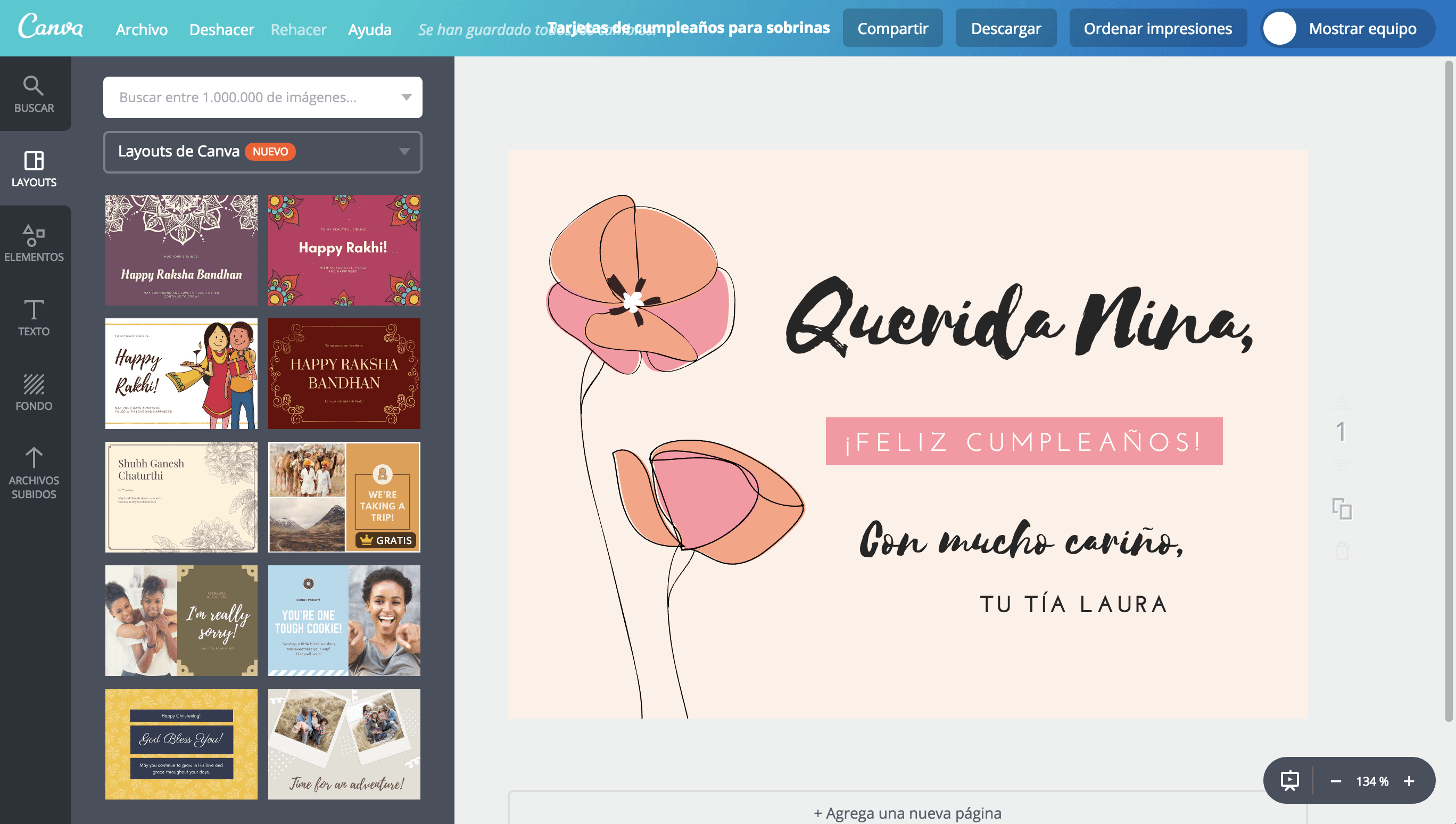Duplicate page 1 with the copy icon
1456x824 pixels.
[1342, 509]
